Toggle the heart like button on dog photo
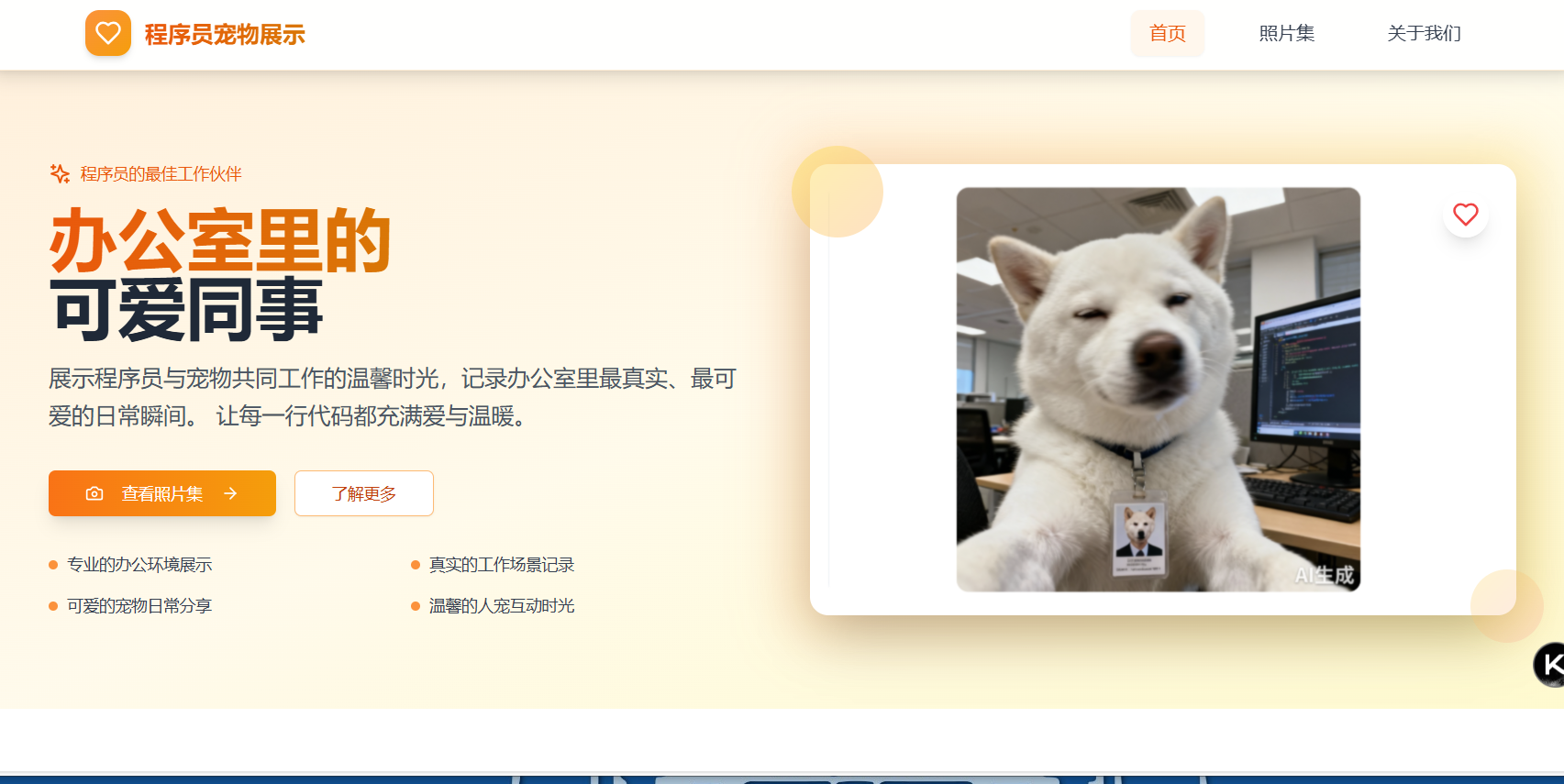The width and height of the screenshot is (1564, 784). (x=1465, y=215)
